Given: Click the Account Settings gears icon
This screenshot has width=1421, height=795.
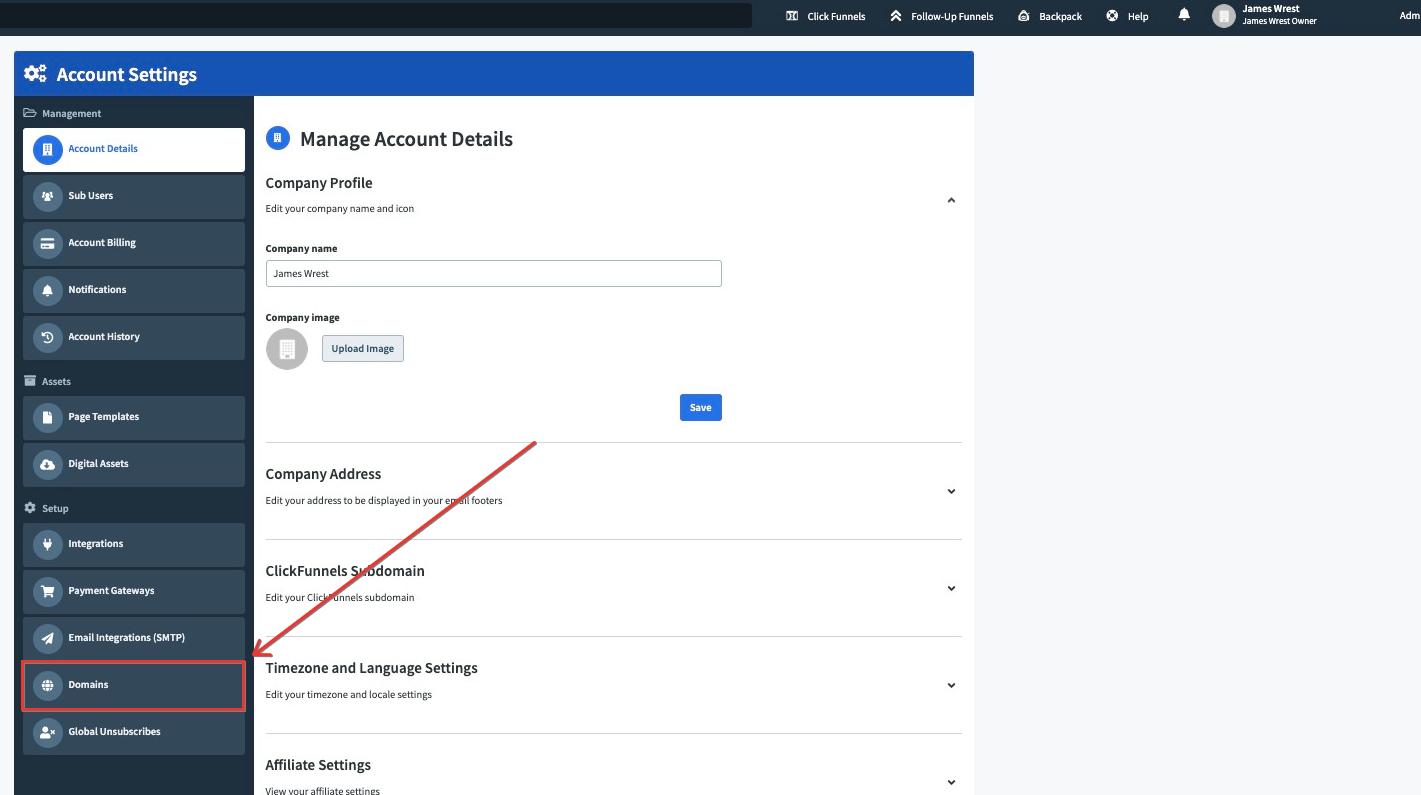Looking at the screenshot, I should point(35,73).
